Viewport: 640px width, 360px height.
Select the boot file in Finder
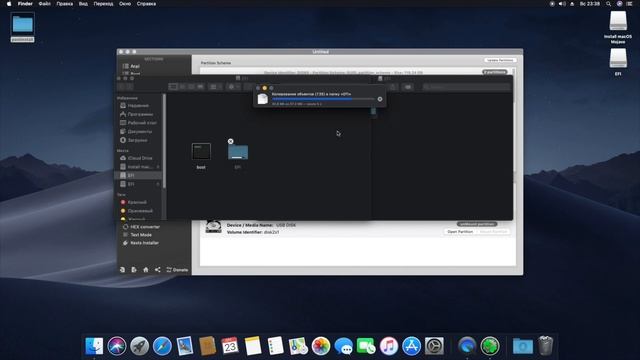tap(201, 156)
